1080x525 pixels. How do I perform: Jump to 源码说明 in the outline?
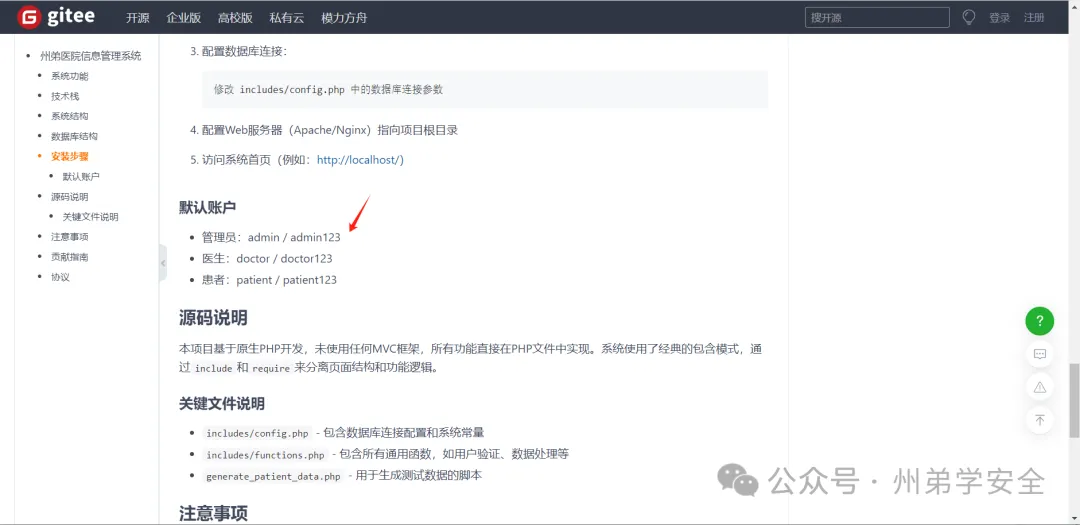pos(70,196)
